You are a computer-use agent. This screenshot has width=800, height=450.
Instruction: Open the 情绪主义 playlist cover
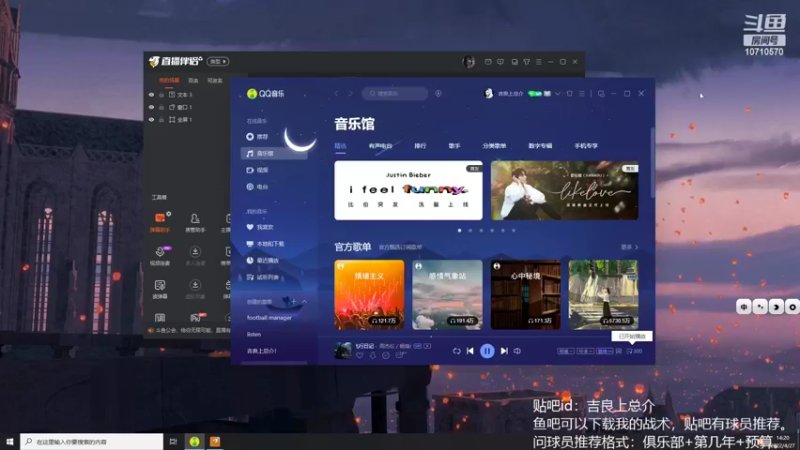point(369,294)
